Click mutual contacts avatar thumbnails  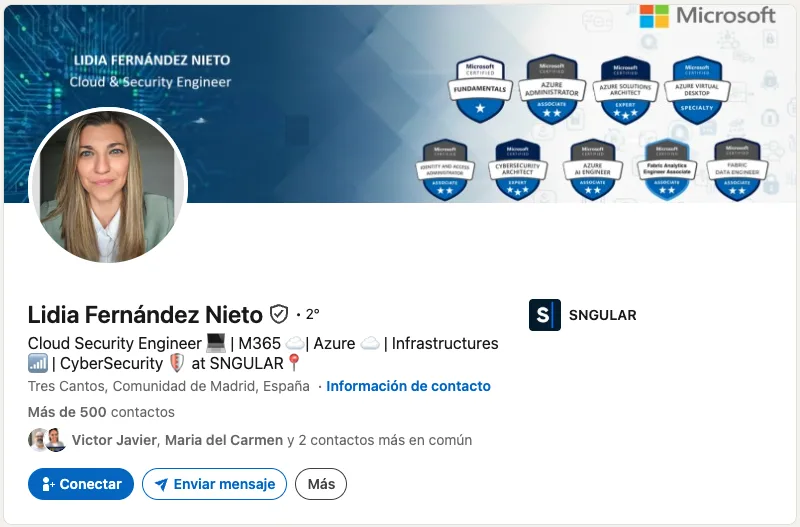click(x=47, y=440)
